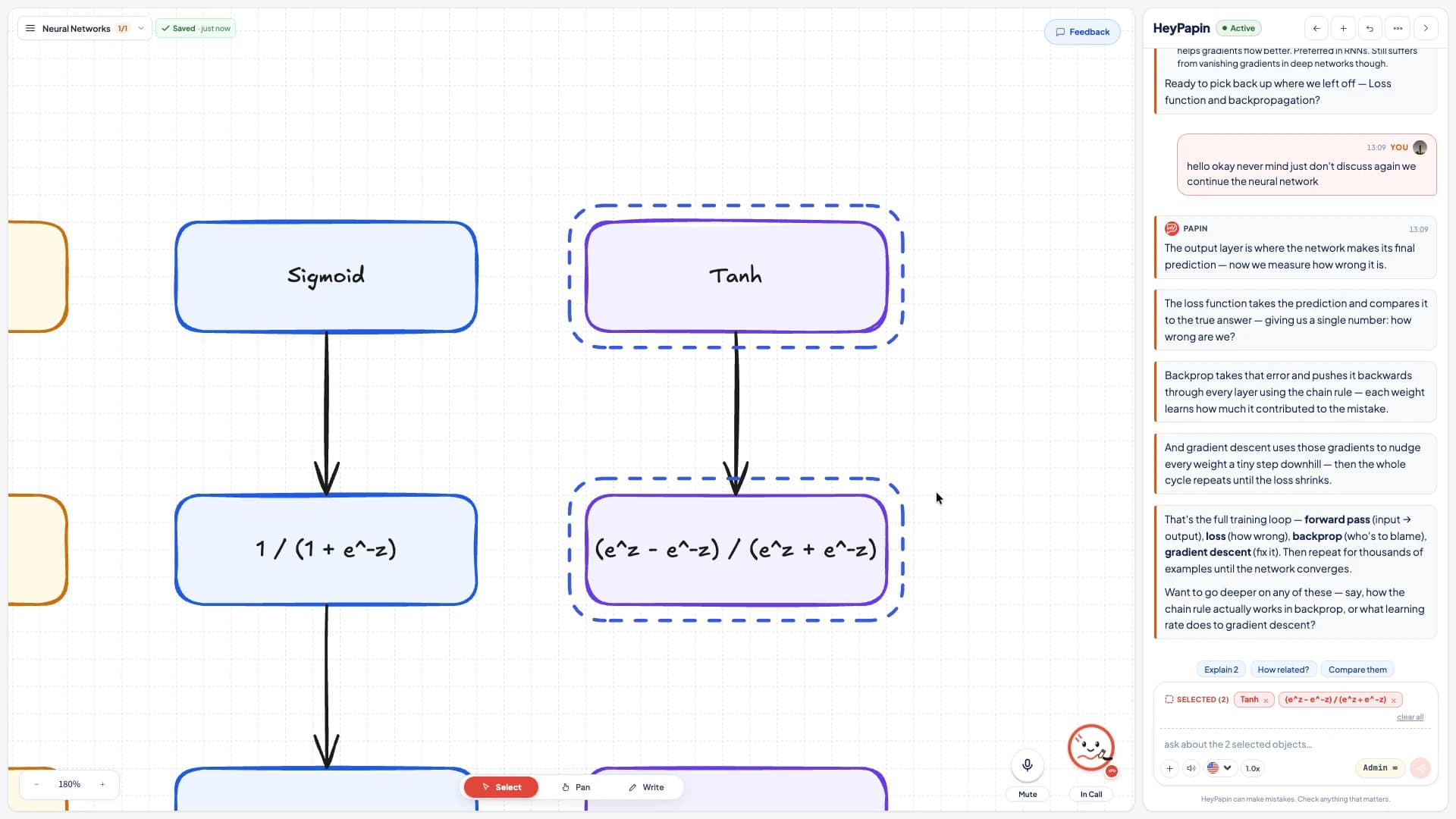Image resolution: width=1456 pixels, height=819 pixels.
Task: Switch to the Write tool
Action: point(646,787)
